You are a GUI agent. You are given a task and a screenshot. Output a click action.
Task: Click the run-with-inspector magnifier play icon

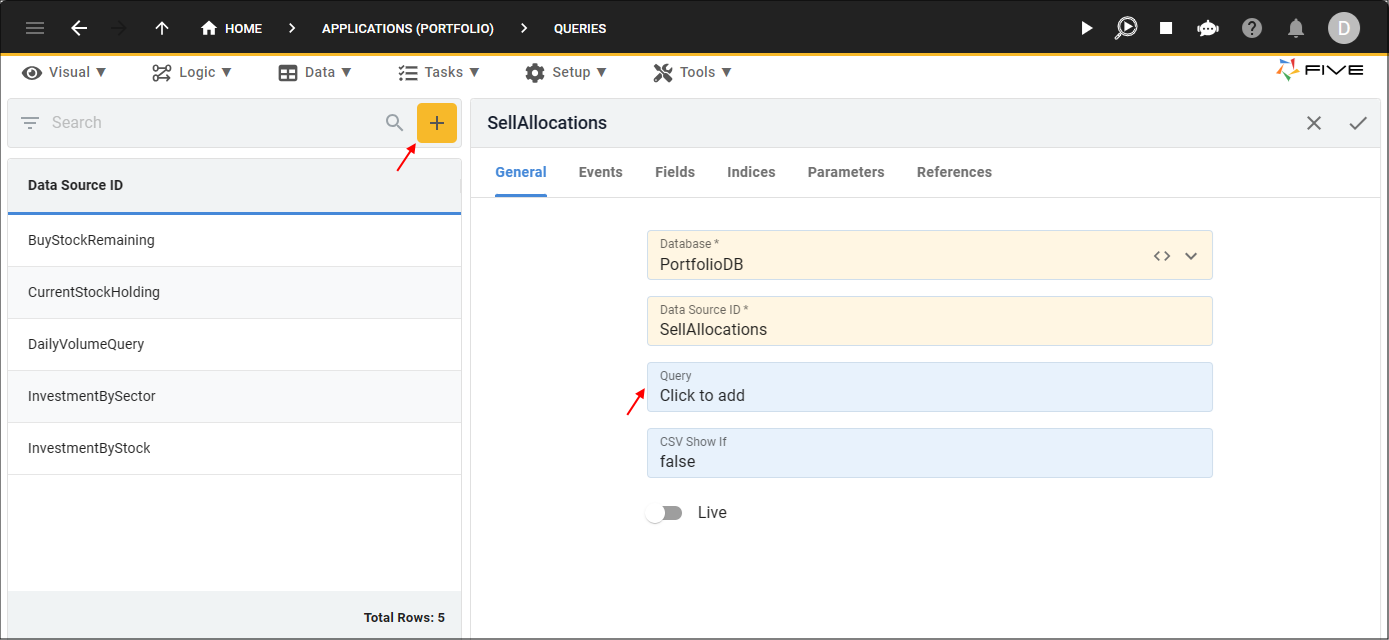click(1126, 28)
